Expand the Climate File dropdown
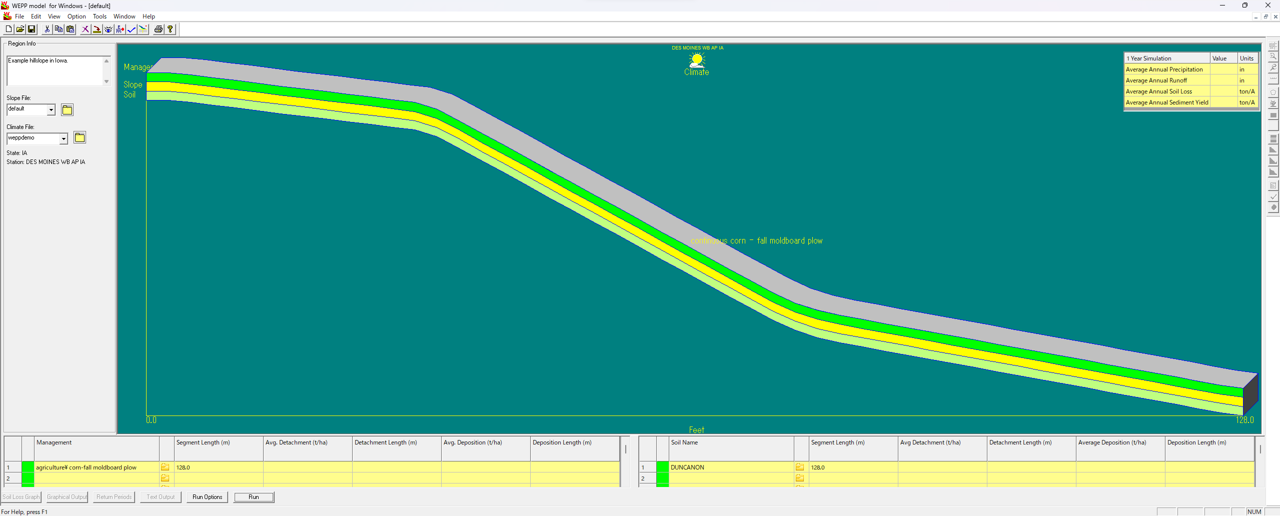1280x516 pixels. pos(63,138)
